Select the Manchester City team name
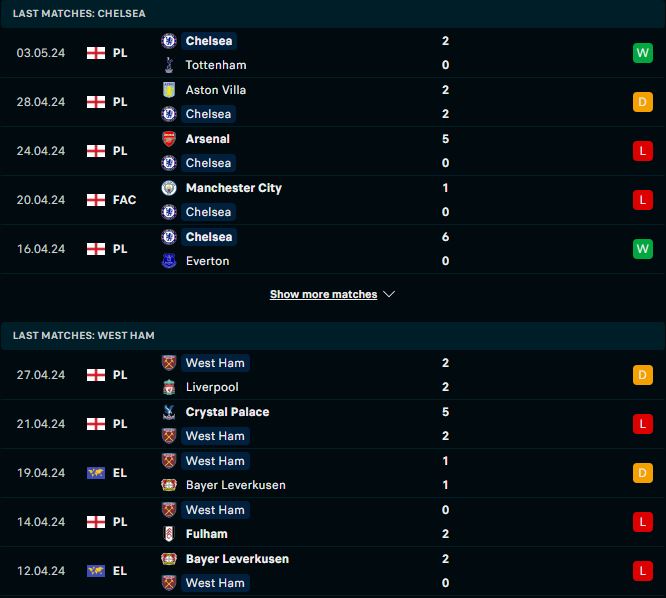The image size is (666, 598). coord(234,188)
